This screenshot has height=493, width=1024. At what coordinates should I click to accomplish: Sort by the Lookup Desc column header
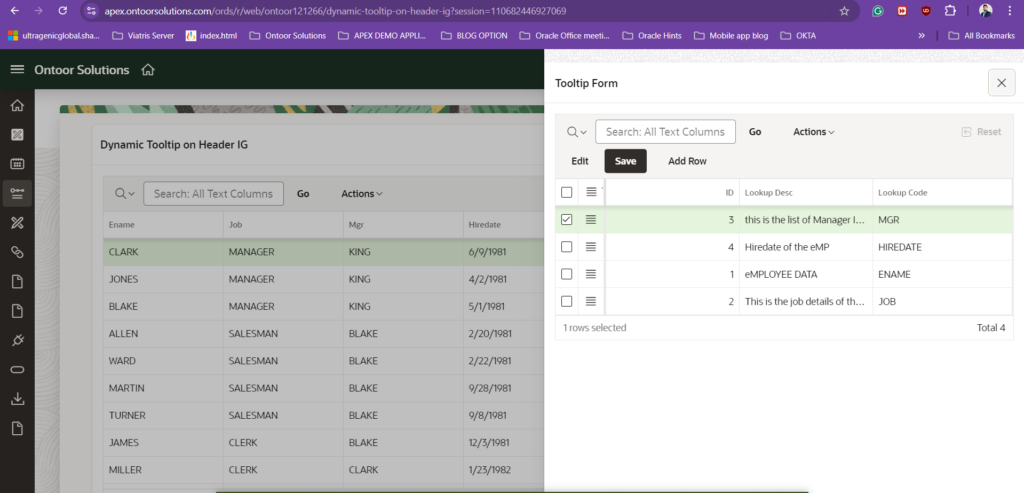coord(768,192)
